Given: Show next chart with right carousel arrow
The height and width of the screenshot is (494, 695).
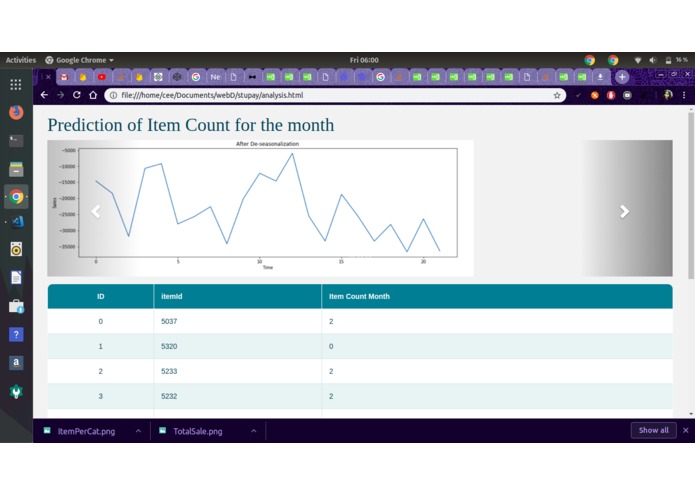Looking at the screenshot, I should click(x=624, y=212).
